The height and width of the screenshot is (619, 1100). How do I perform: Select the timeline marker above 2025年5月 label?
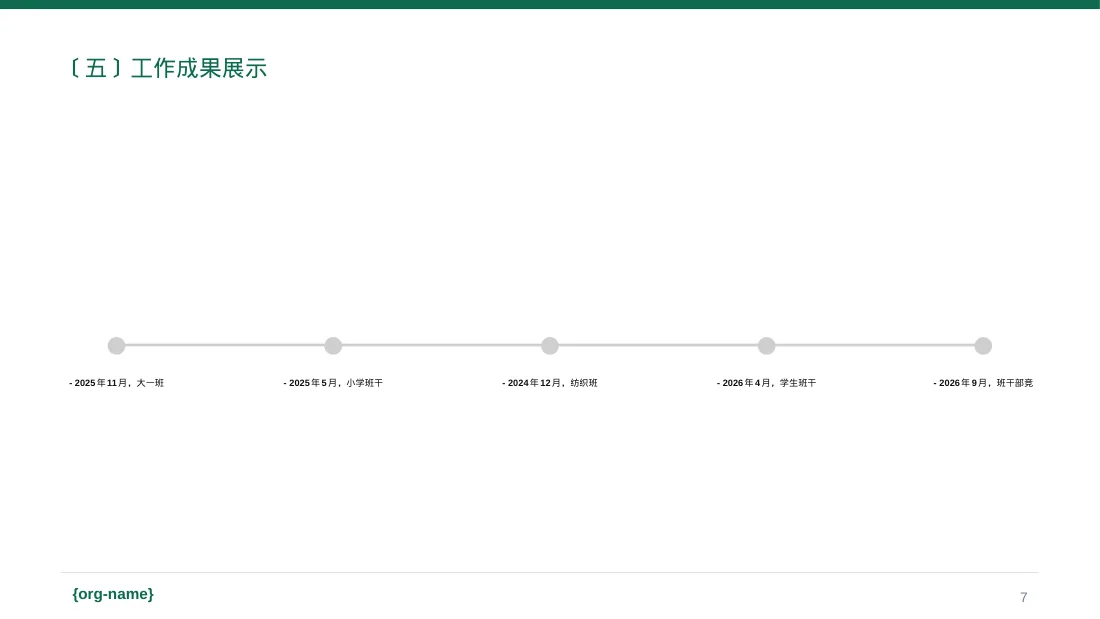[333, 345]
